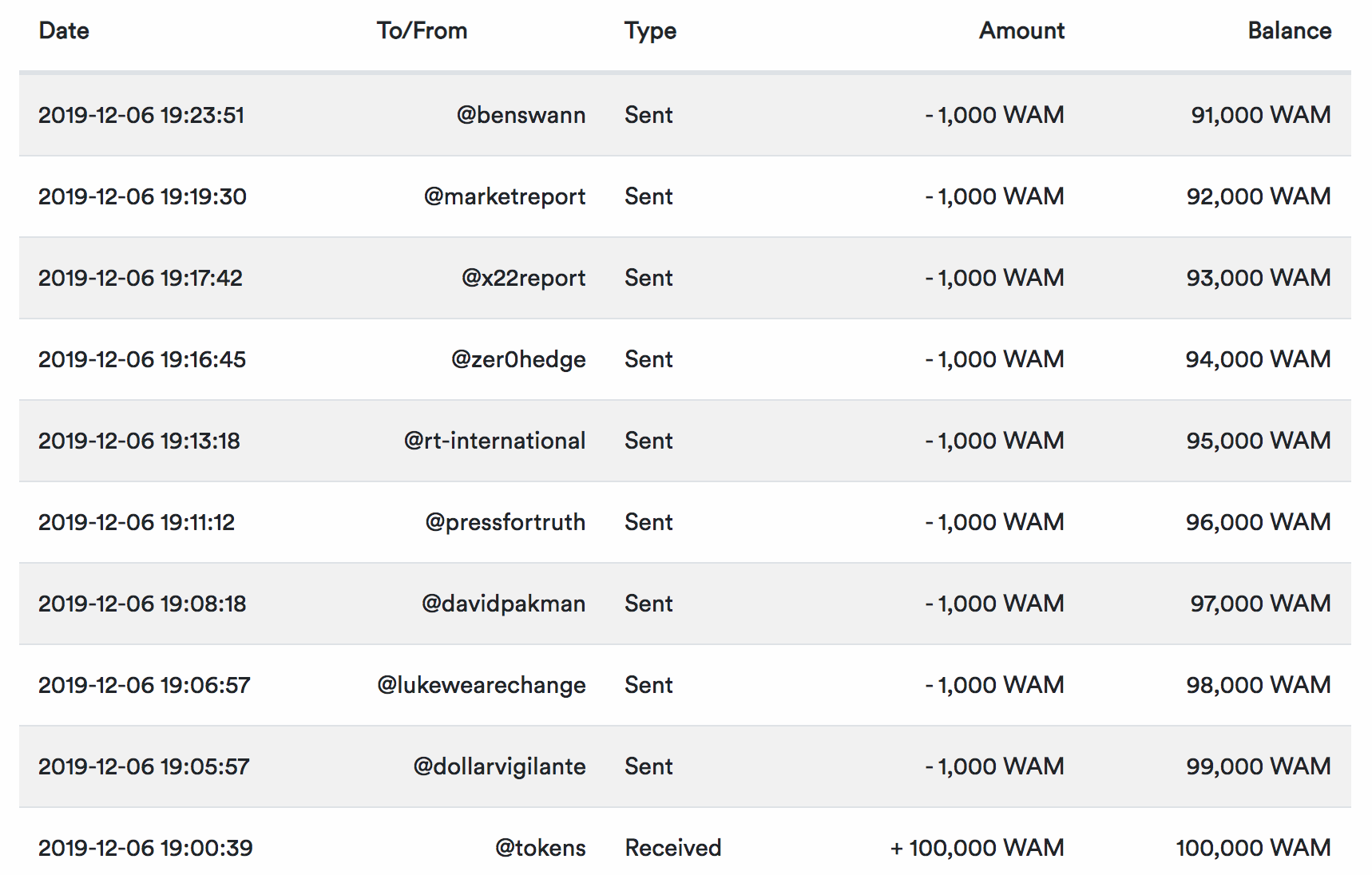Click the @x22report recipient
The height and width of the screenshot is (875, 1372).
[523, 278]
